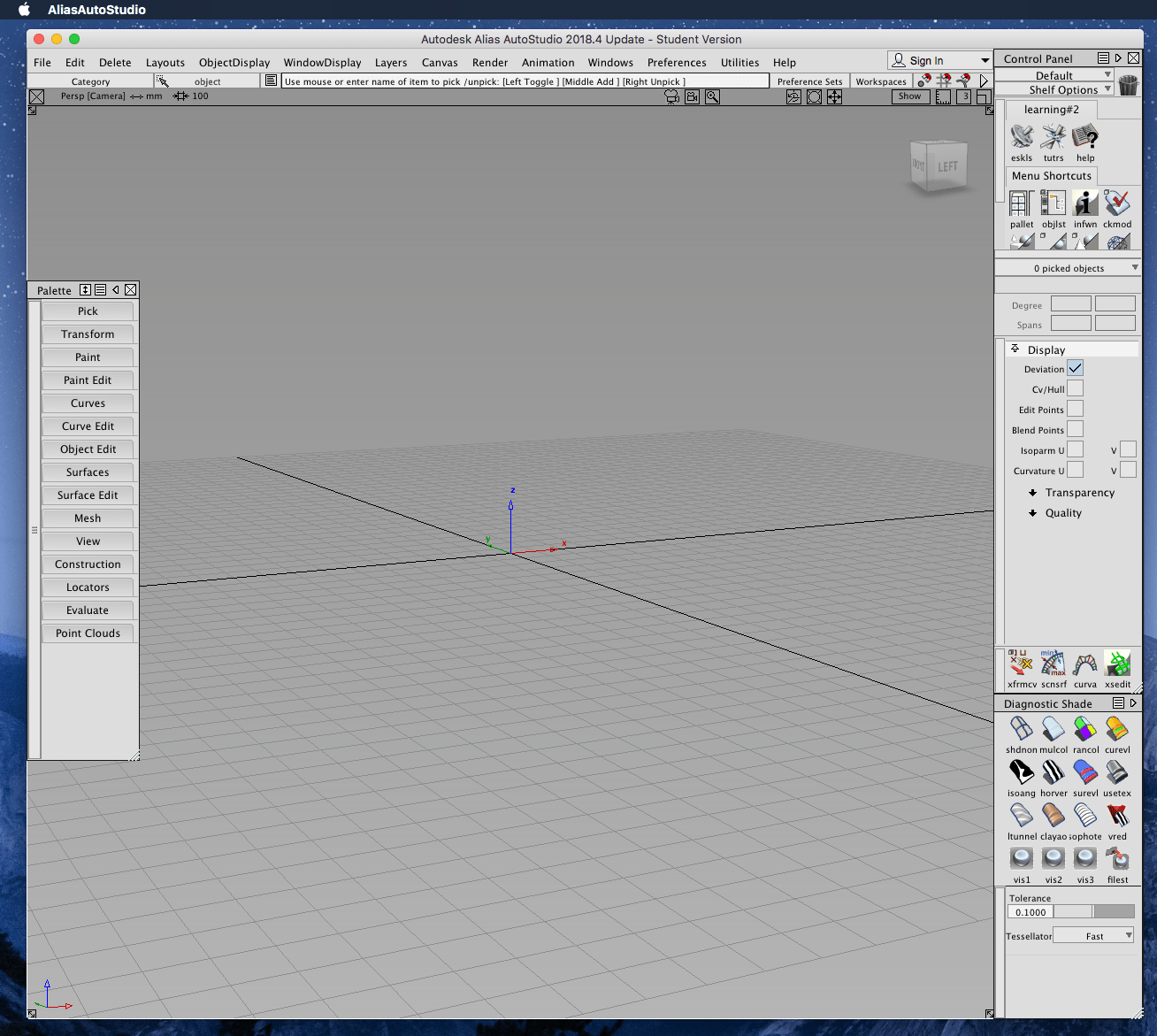1157x1036 pixels.
Task: Open the infwn information window icon
Action: tap(1085, 203)
